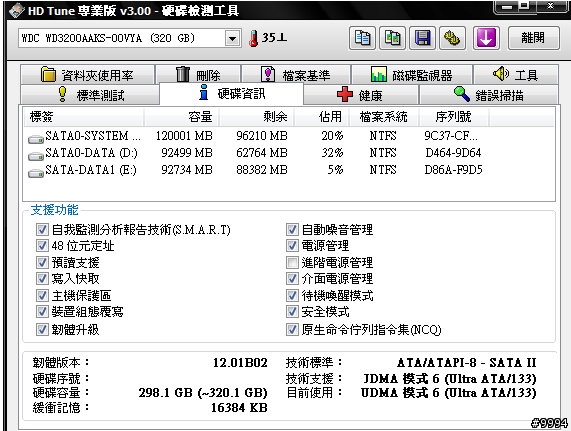This screenshot has width=571, height=431.
Task: Switch to the 刪除 tab
Action: coord(198,75)
